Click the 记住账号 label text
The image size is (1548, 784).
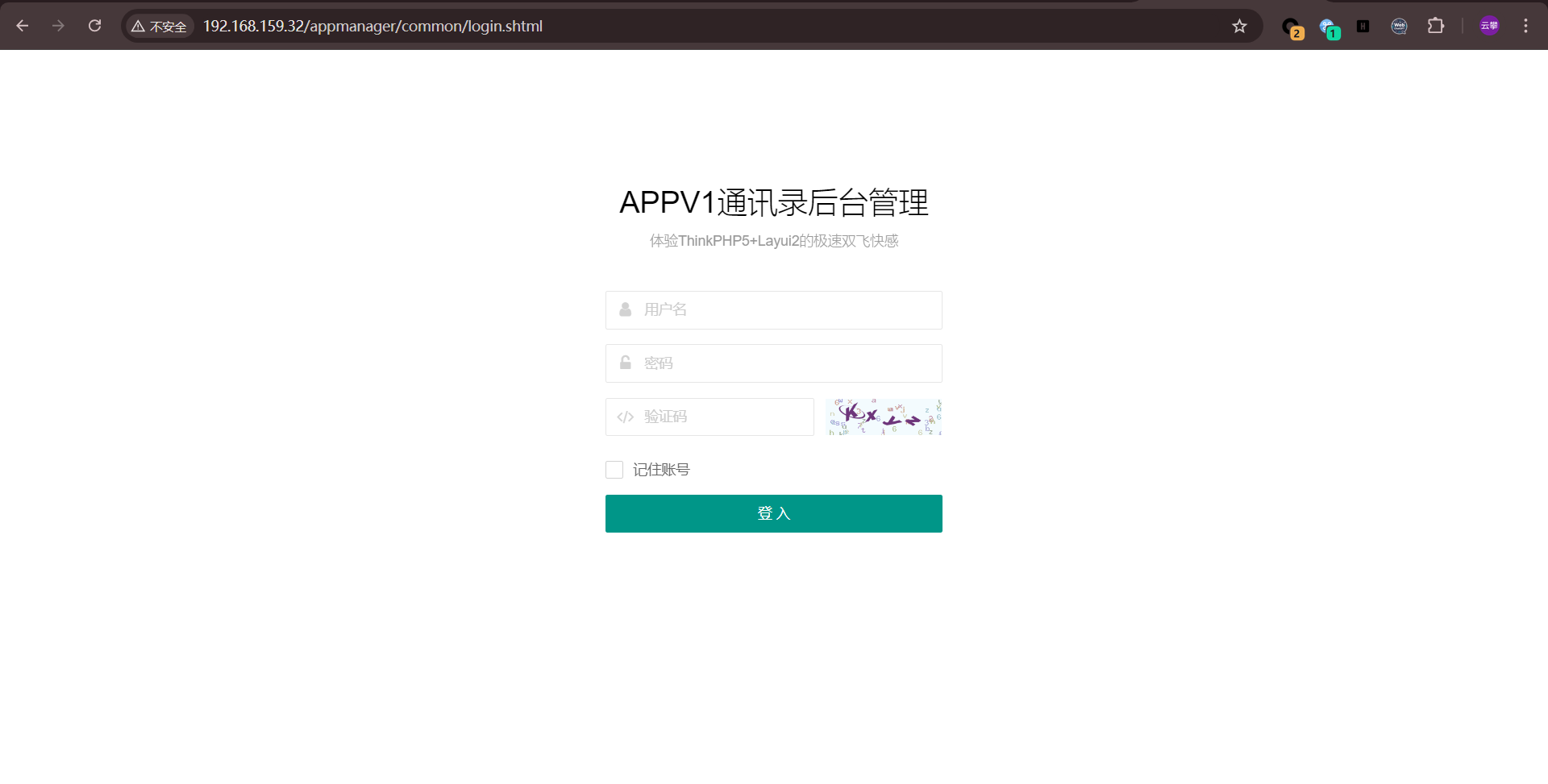point(661,470)
